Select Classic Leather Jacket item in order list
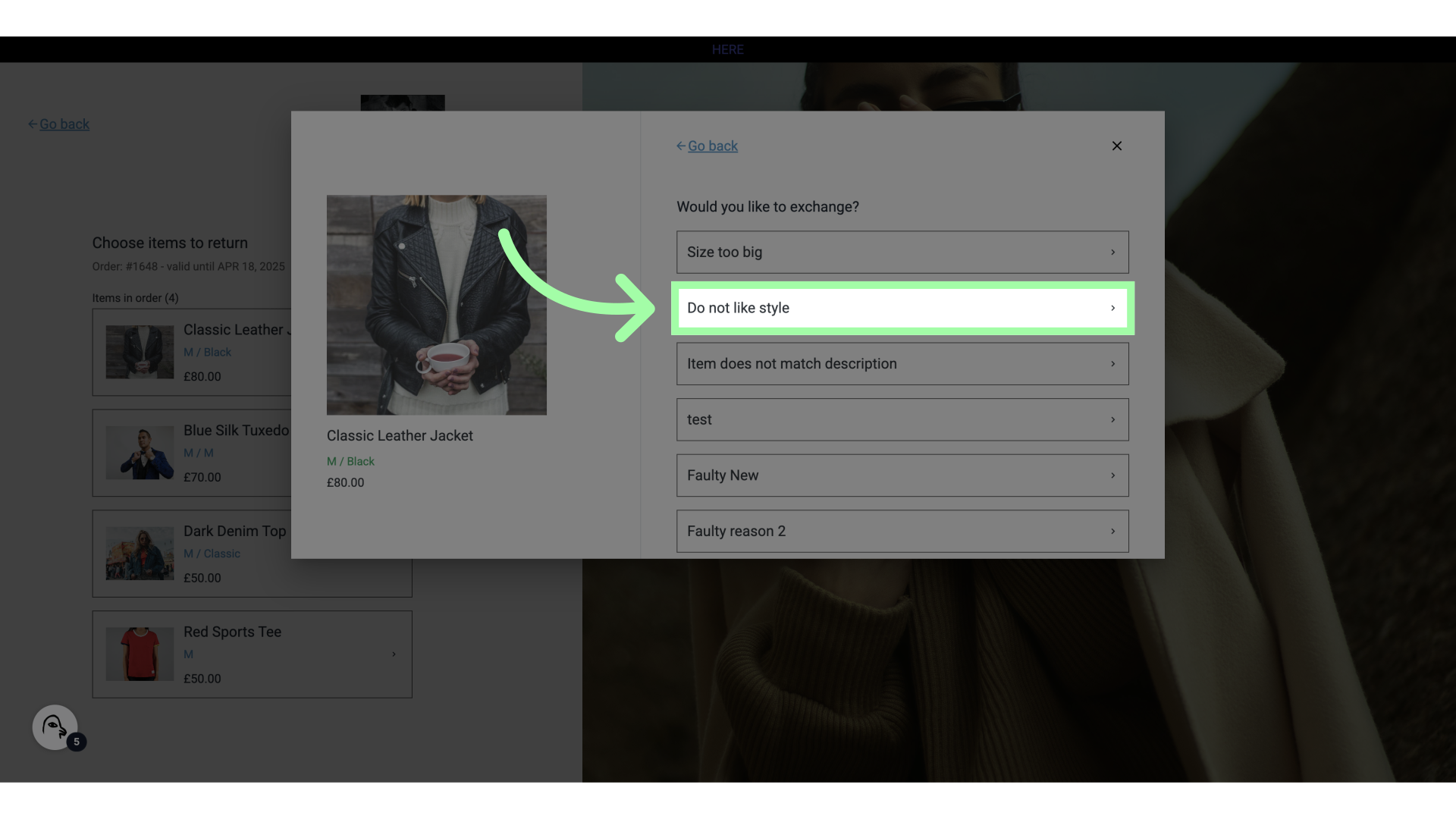The height and width of the screenshot is (819, 1456). pos(192,352)
